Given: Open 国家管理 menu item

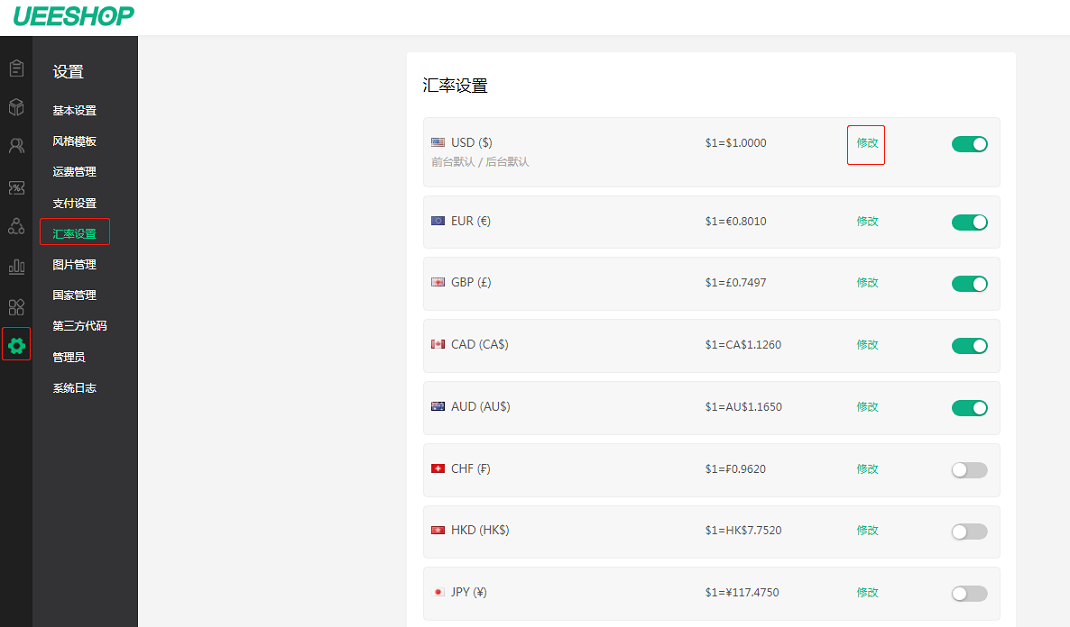Looking at the screenshot, I should 74,295.
